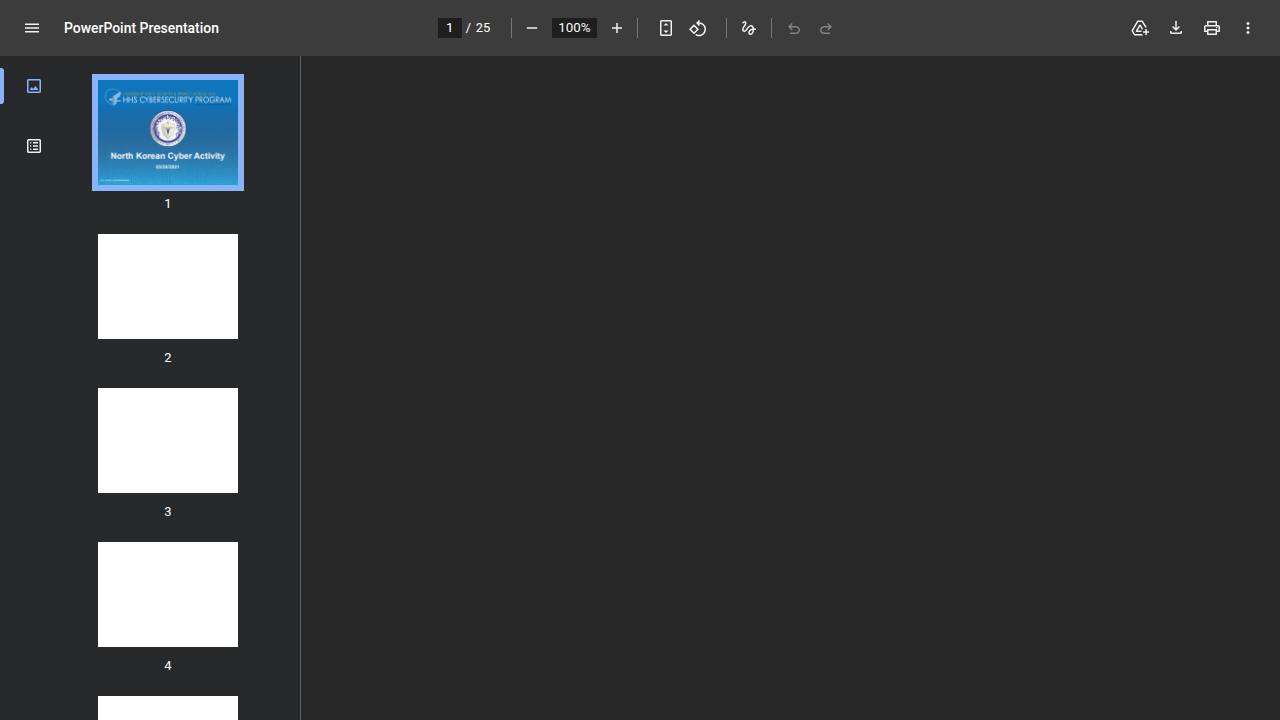Click the zoom in plus button
This screenshot has height=720, width=1280.
[x=617, y=28]
